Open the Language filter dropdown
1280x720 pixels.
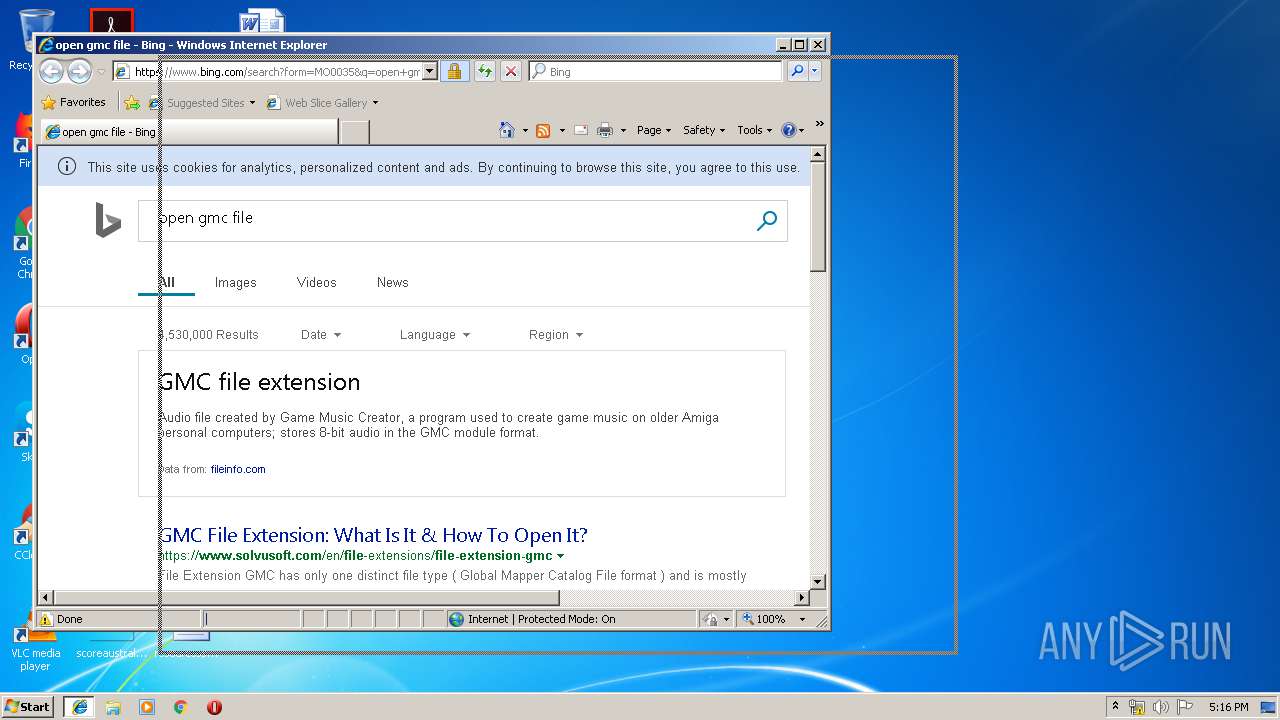point(435,335)
